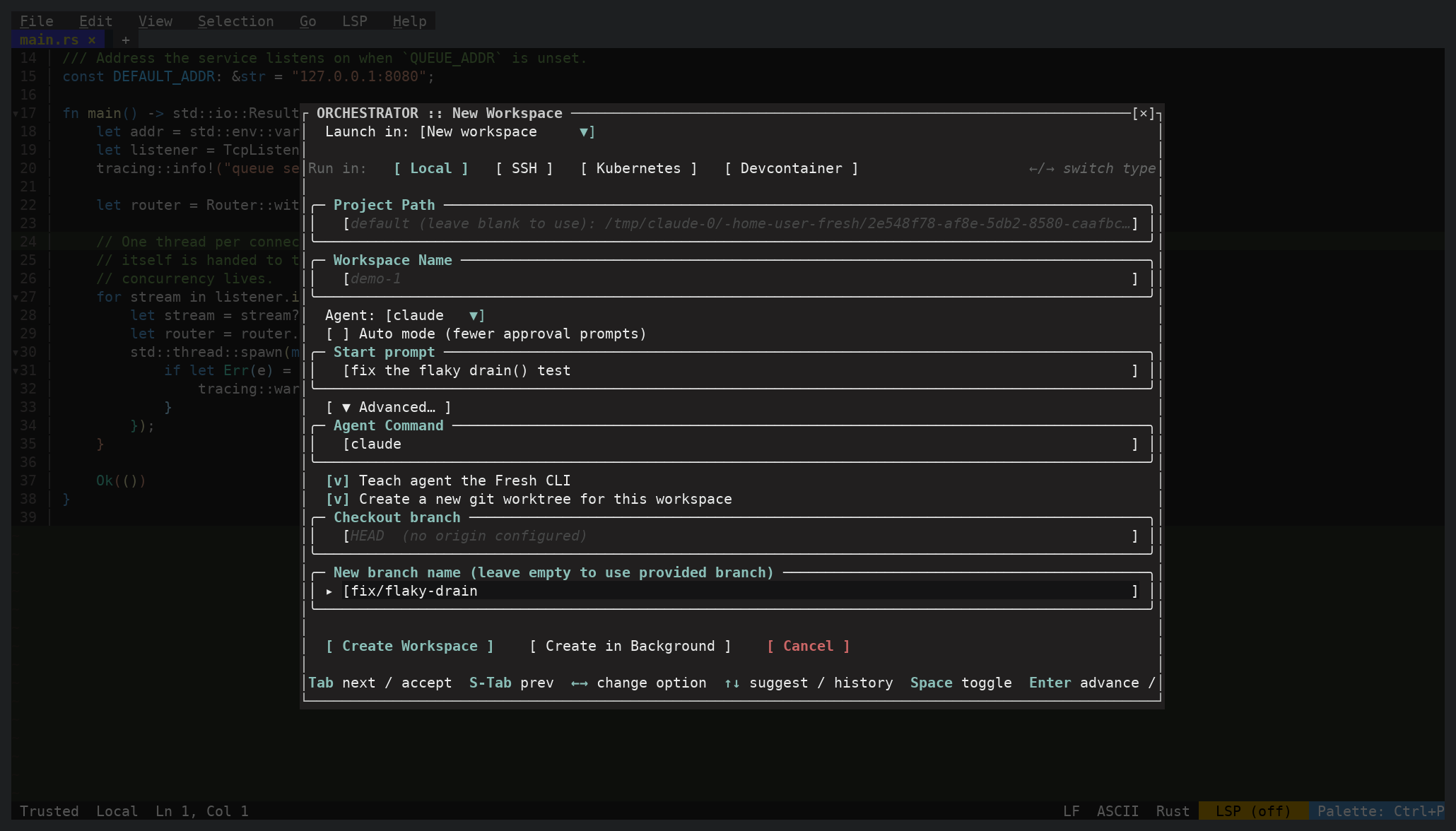Image resolution: width=1456 pixels, height=831 pixels.
Task: Toggle the LSP (off) status indicator
Action: click(1253, 811)
